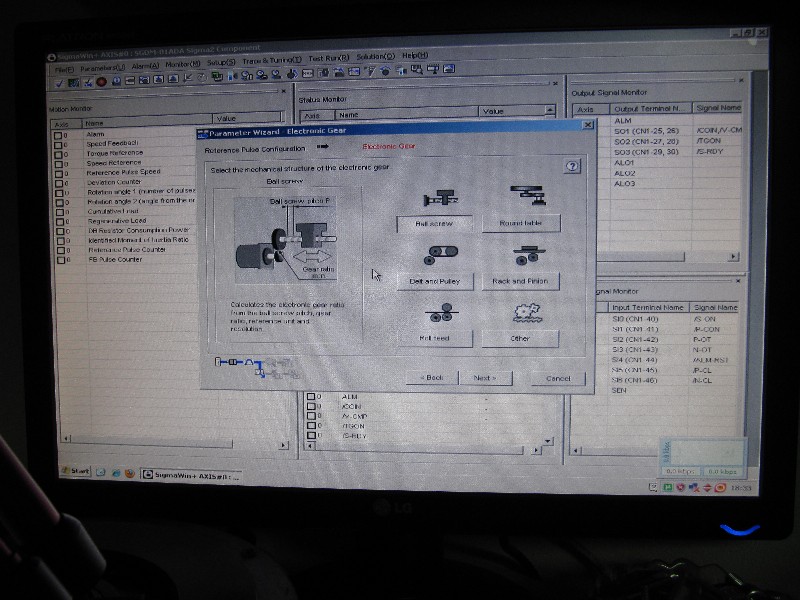Open the Windows Start button
Viewport: 800px width, 600px height.
click(75, 471)
